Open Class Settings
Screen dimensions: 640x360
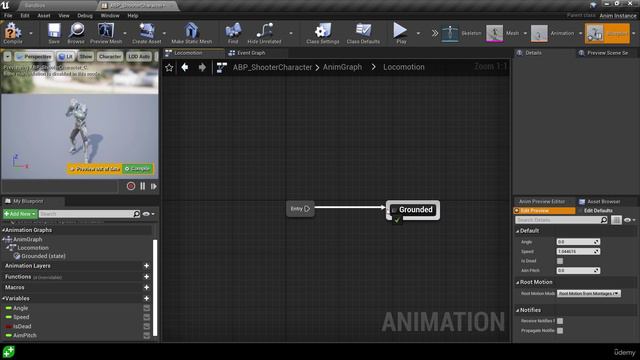click(x=322, y=33)
